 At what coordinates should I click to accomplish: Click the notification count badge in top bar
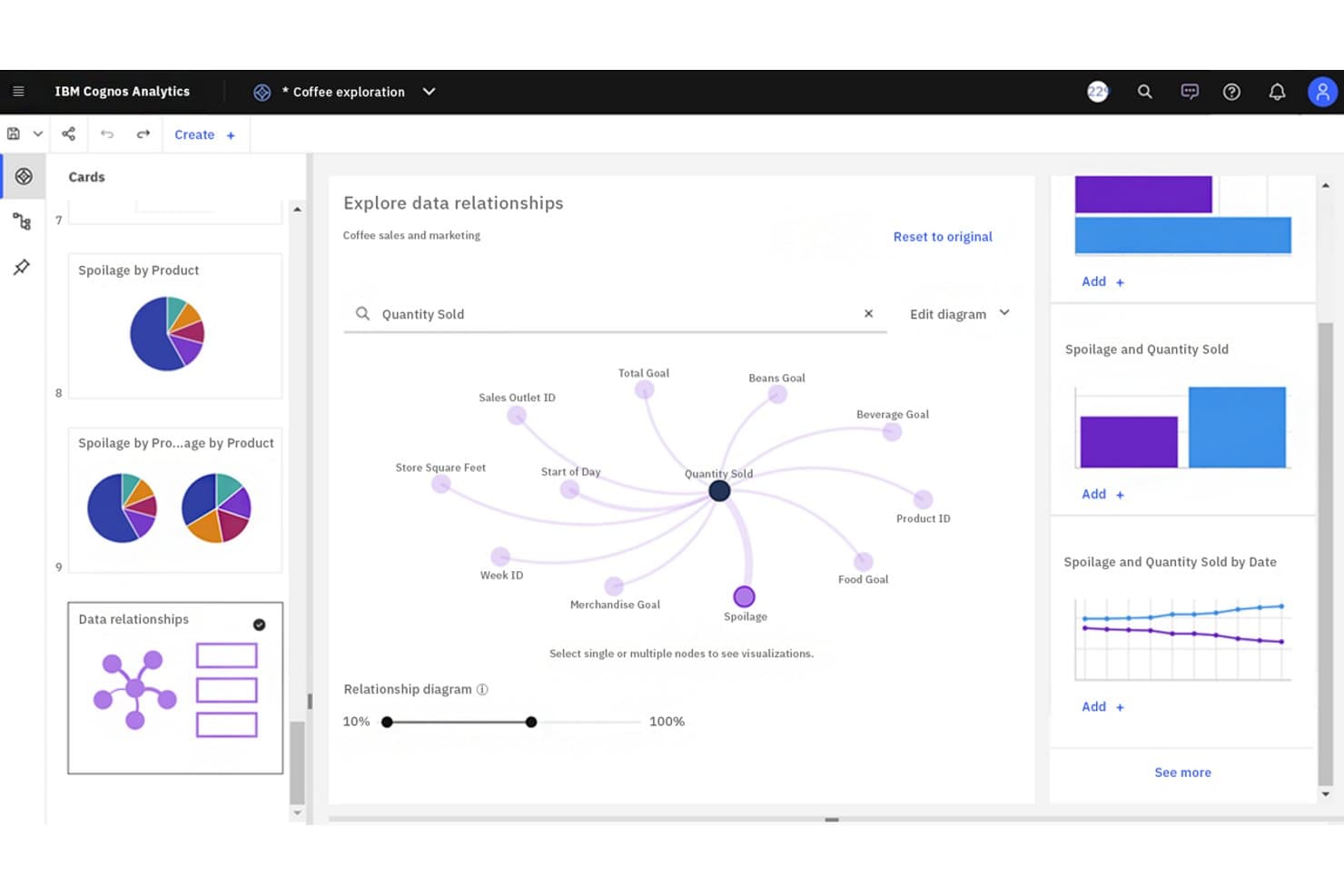1098,92
